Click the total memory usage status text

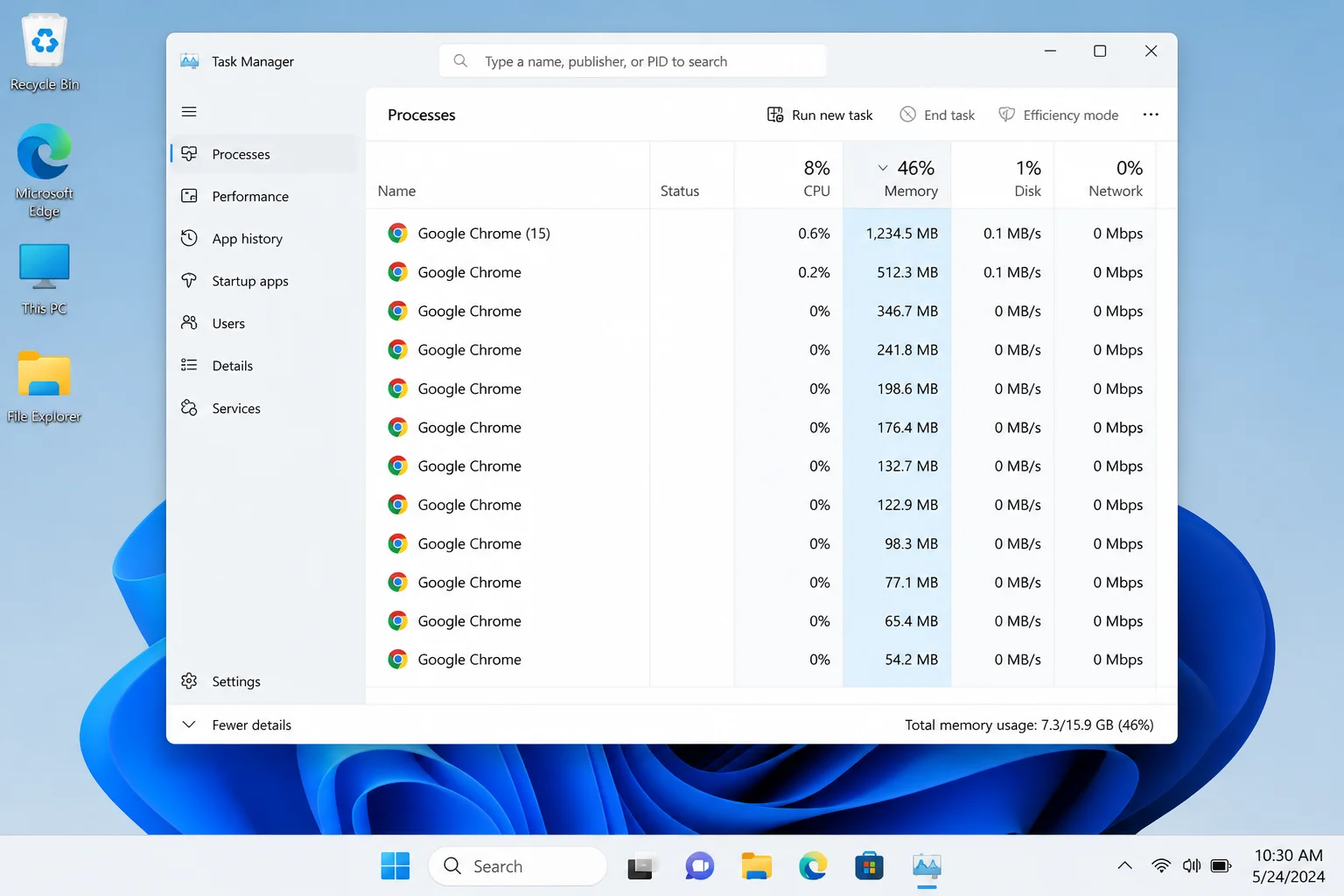pyautogui.click(x=1029, y=724)
